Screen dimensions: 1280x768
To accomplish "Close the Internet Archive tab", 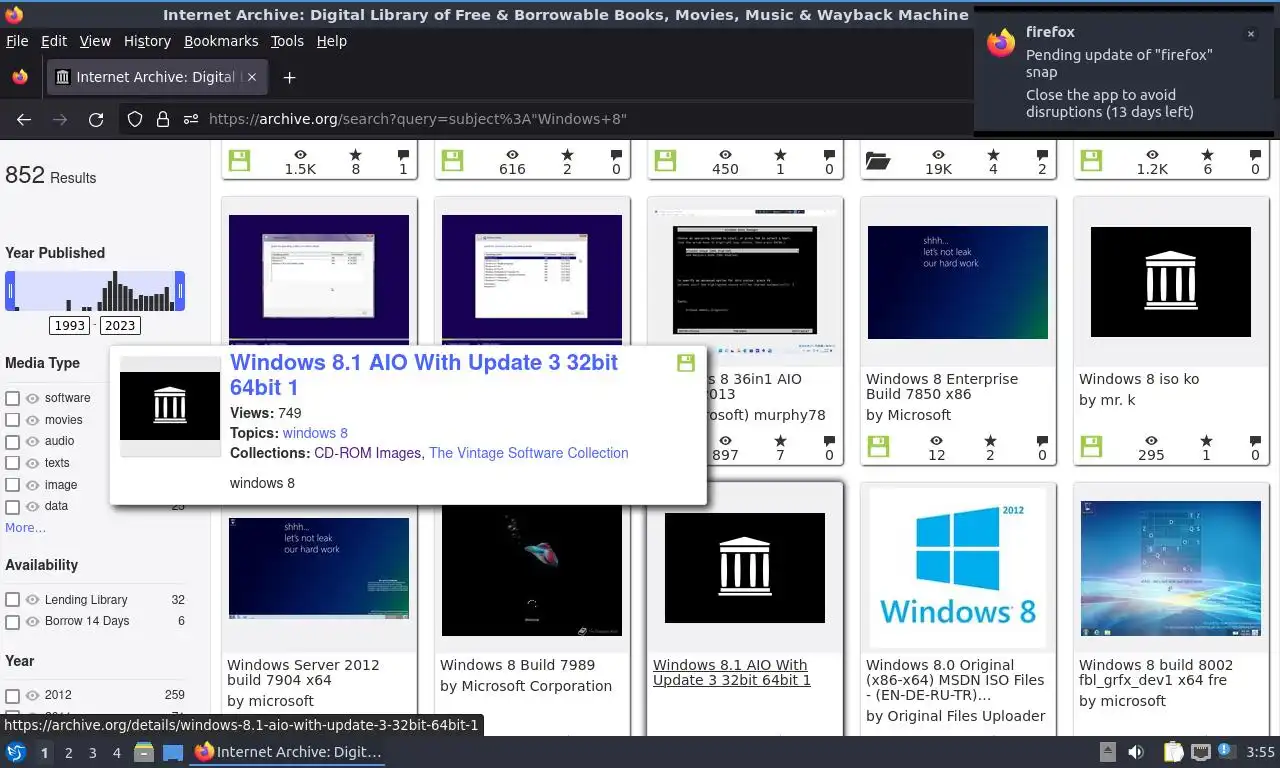I will pyautogui.click(x=252, y=77).
